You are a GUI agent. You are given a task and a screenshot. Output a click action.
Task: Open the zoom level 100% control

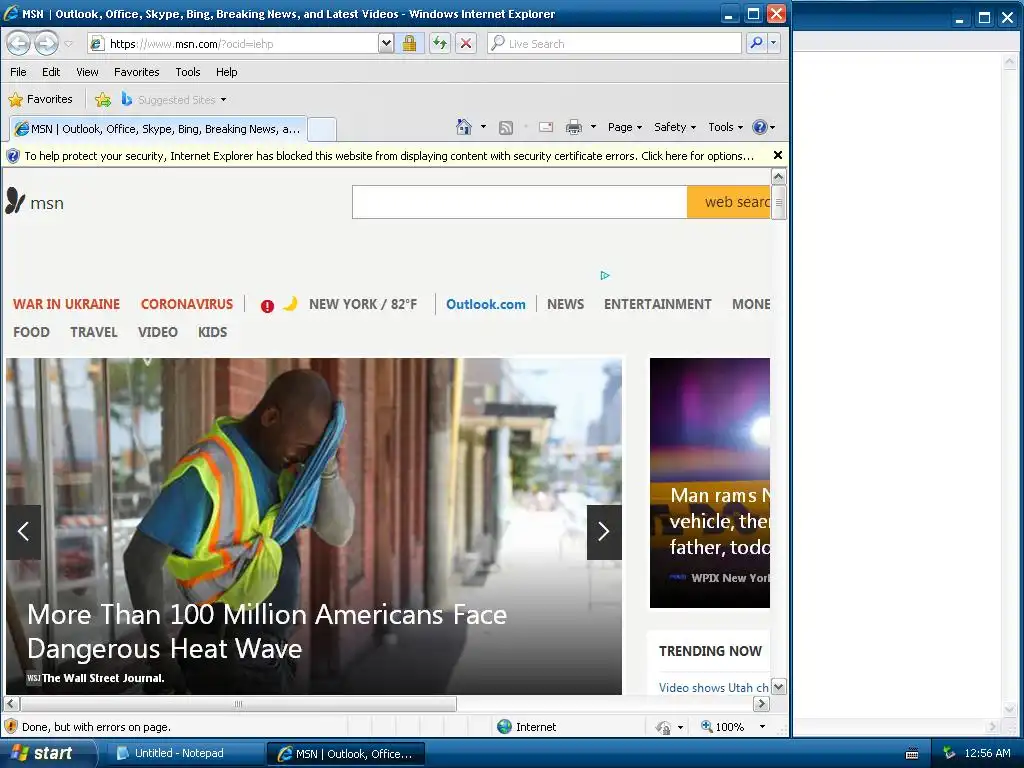pos(733,727)
